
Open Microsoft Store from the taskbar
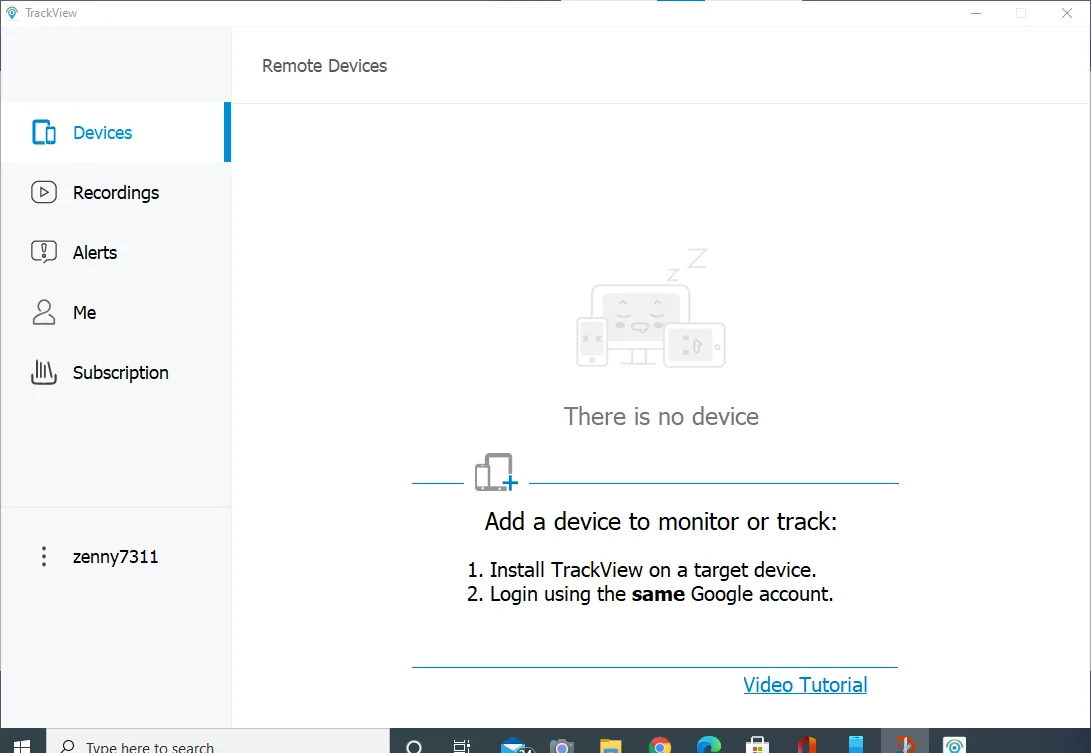point(757,744)
